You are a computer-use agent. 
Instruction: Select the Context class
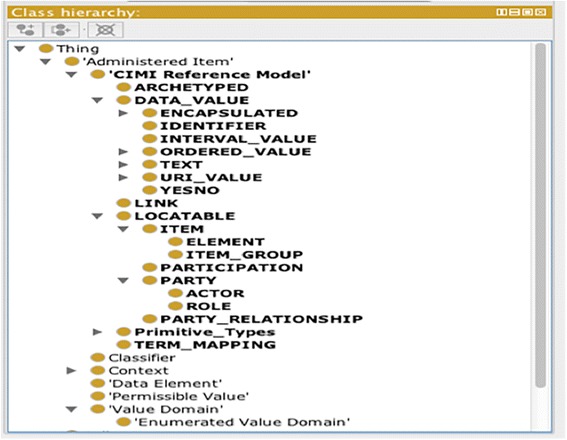point(138,371)
